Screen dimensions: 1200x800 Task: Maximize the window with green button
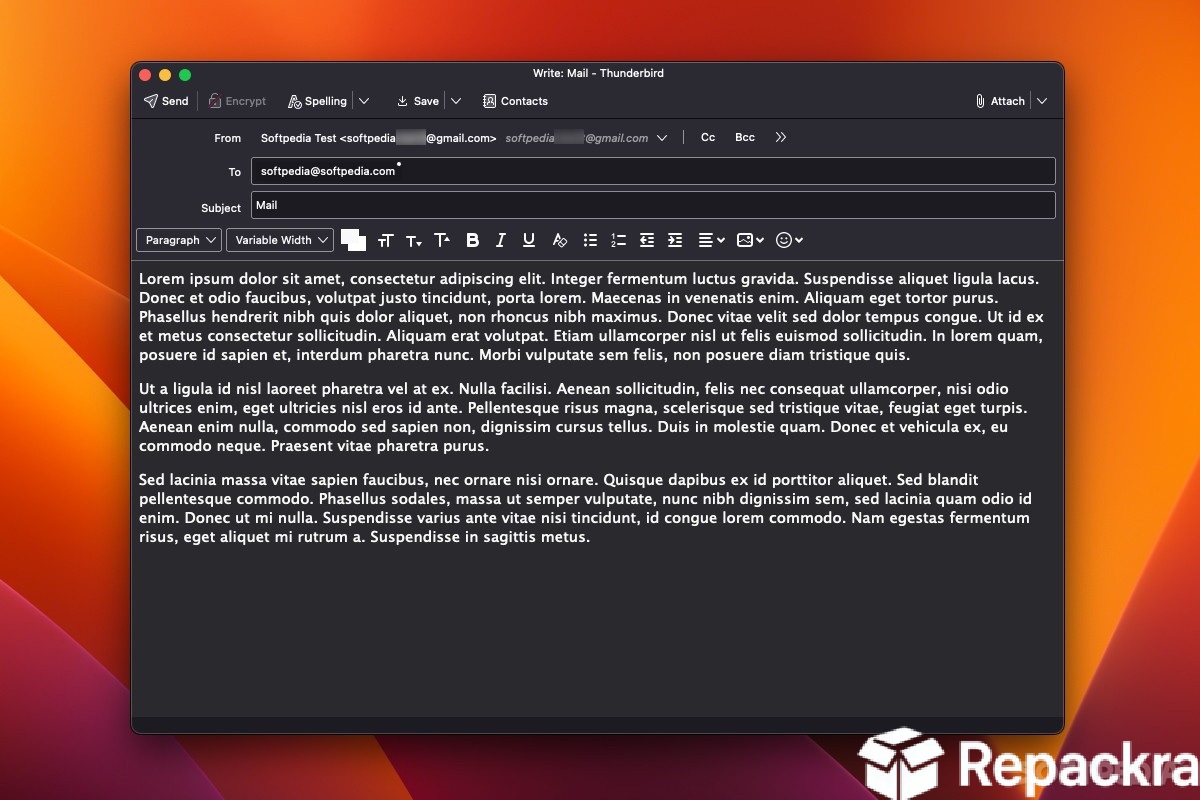tap(185, 75)
